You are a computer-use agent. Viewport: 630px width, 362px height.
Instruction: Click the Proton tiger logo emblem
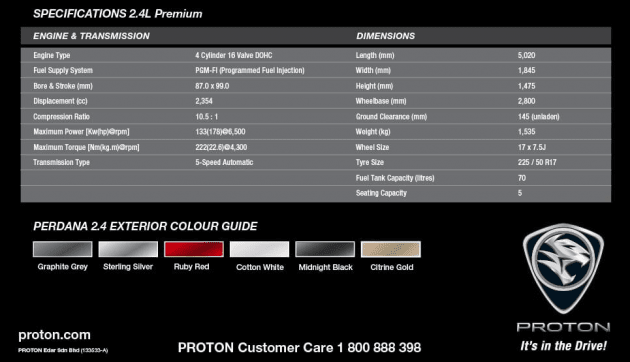pyautogui.click(x=563, y=268)
